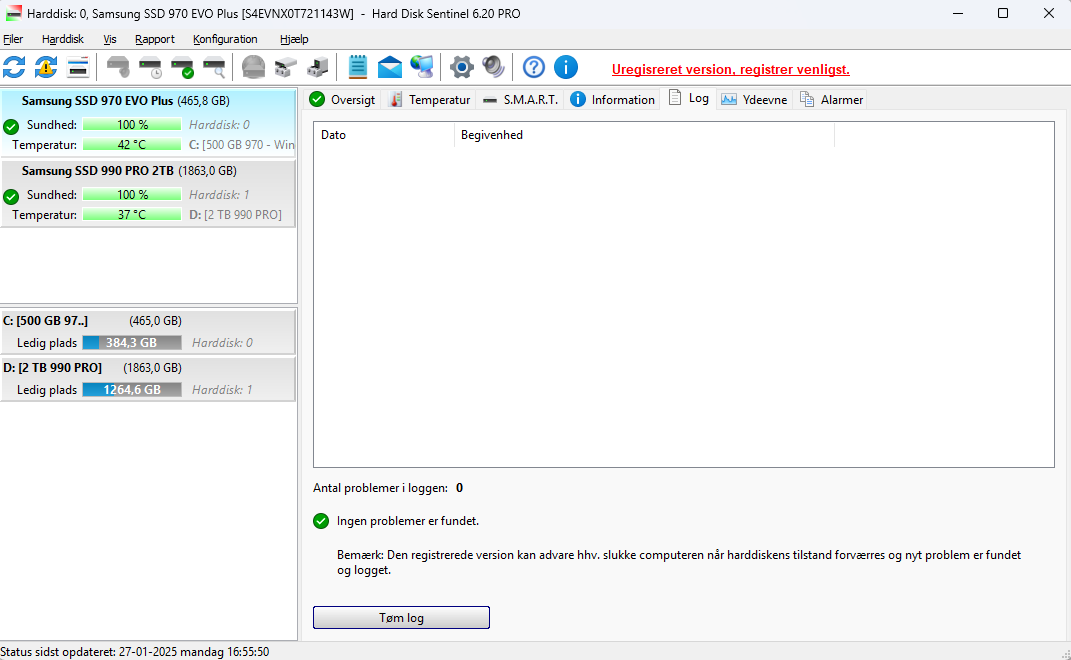Switch to the Information tab
Image resolution: width=1071 pixels, height=660 pixels.
point(613,100)
